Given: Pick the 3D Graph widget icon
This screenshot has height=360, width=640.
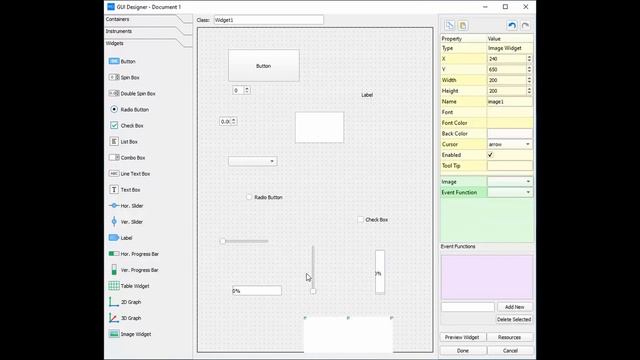Looking at the screenshot, I should click(x=114, y=318).
